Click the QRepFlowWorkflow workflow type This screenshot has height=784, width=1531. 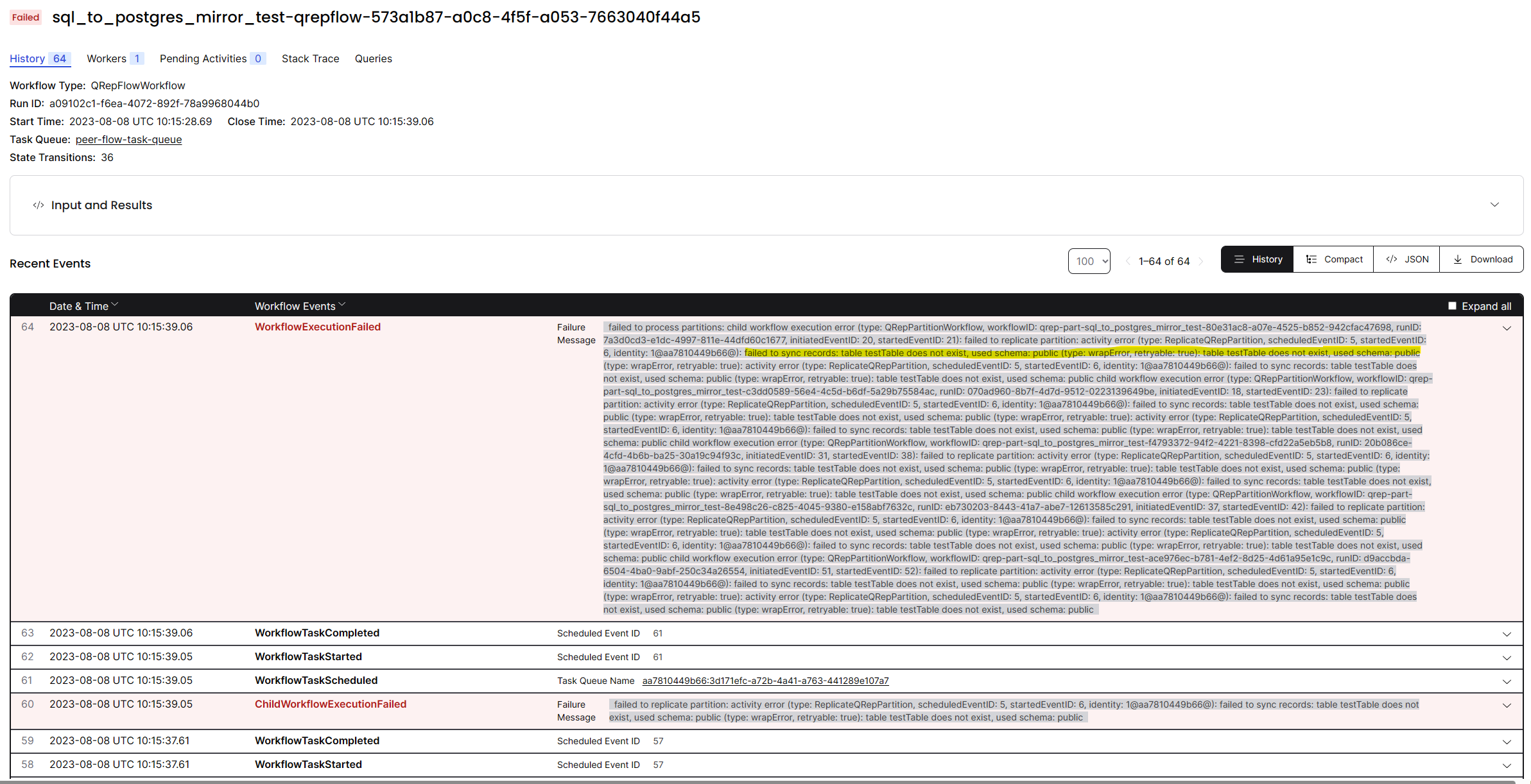click(138, 85)
